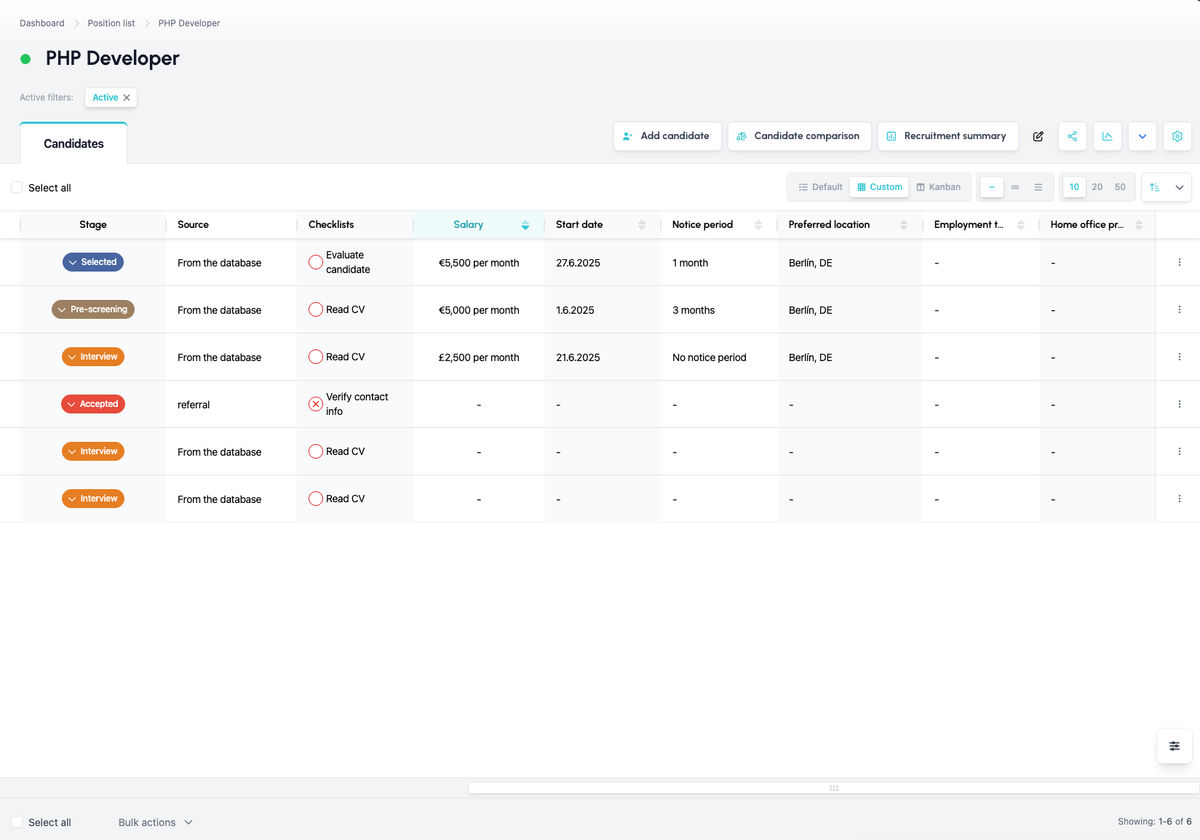Click the €5,000 per month salary cell

(479, 310)
